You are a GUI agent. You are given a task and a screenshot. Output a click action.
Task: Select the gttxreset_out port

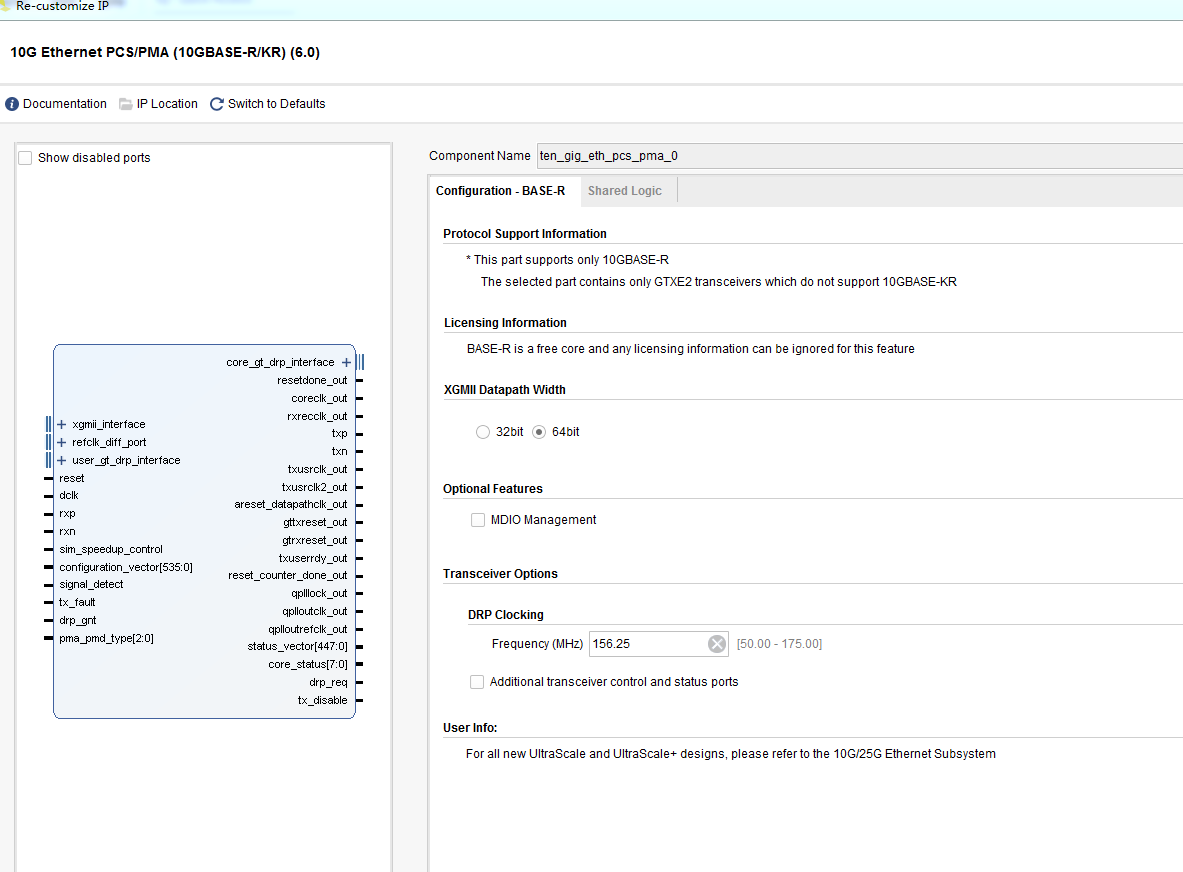tap(315, 523)
